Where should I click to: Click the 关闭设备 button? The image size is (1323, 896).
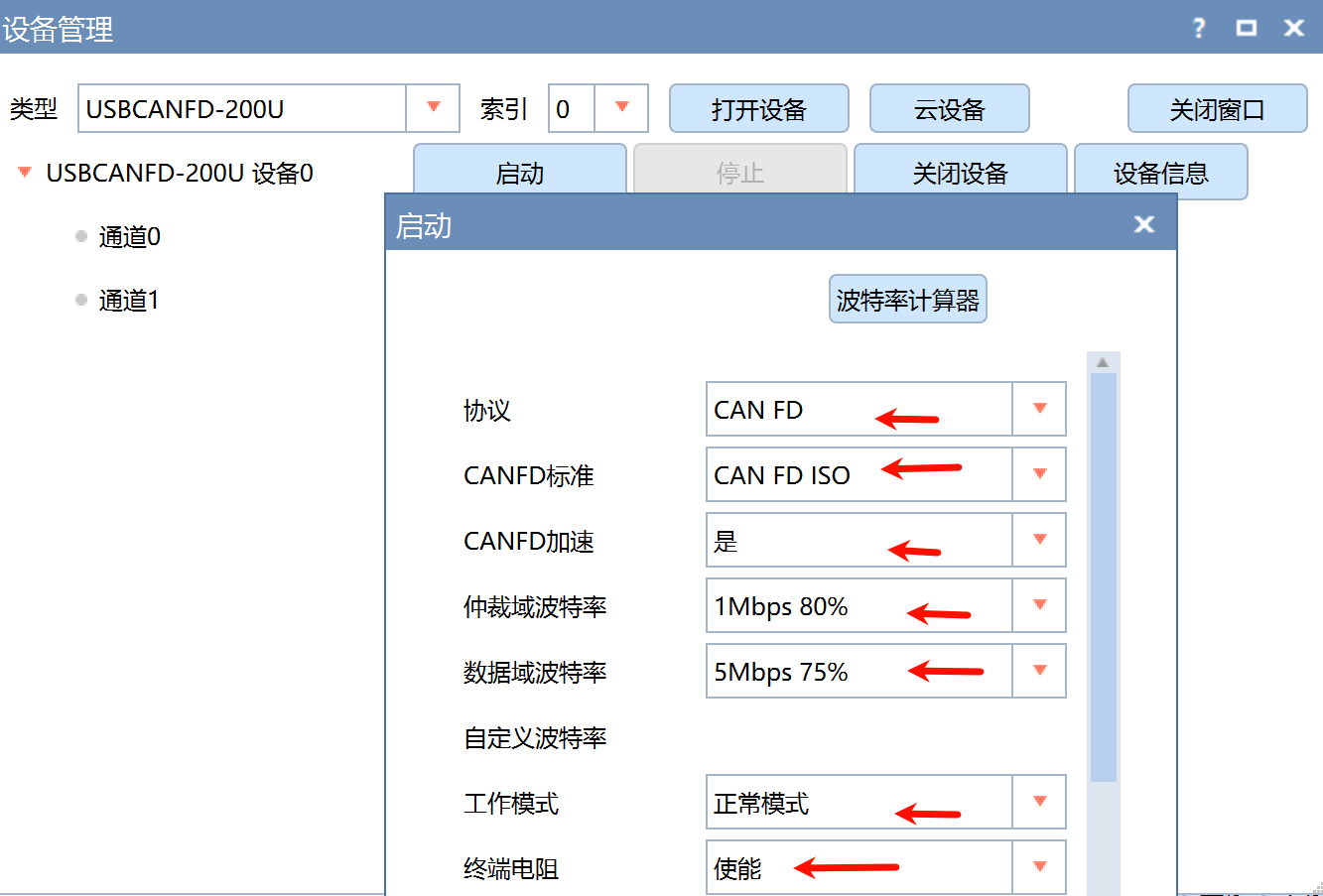pyautogui.click(x=961, y=171)
